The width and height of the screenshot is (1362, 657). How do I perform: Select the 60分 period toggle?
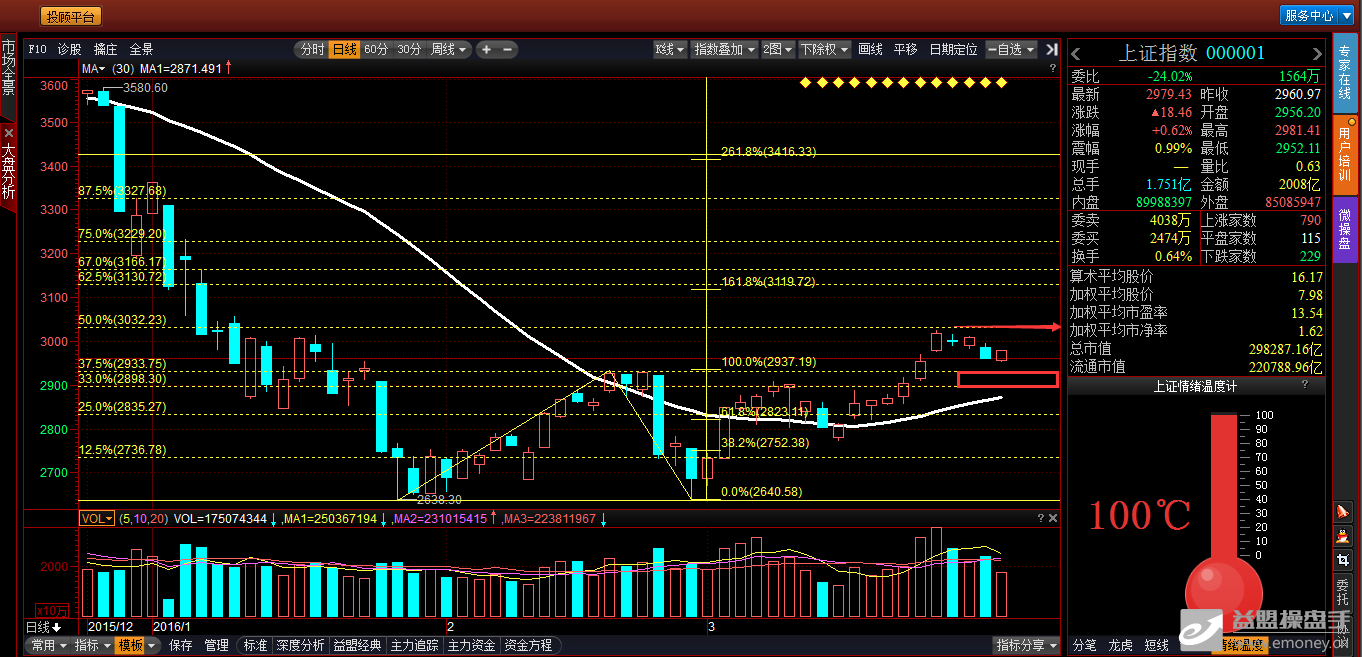click(376, 49)
